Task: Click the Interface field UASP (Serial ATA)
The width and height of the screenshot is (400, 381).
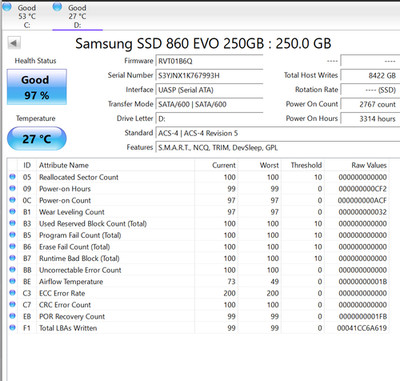Action: pyautogui.click(x=209, y=90)
